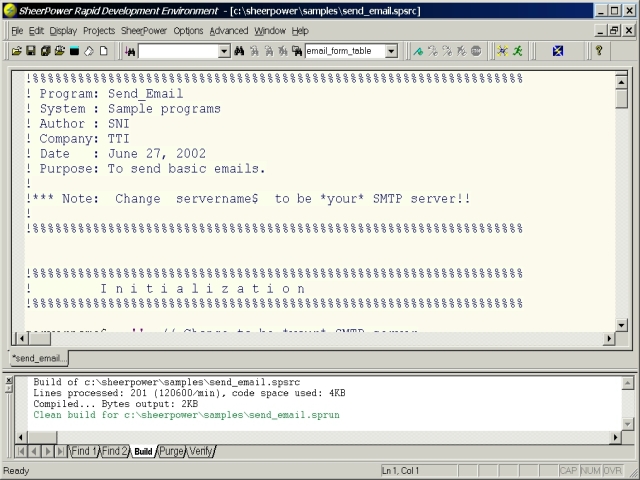
Task: Click output panel scrollbar down arrow
Action: click(628, 424)
